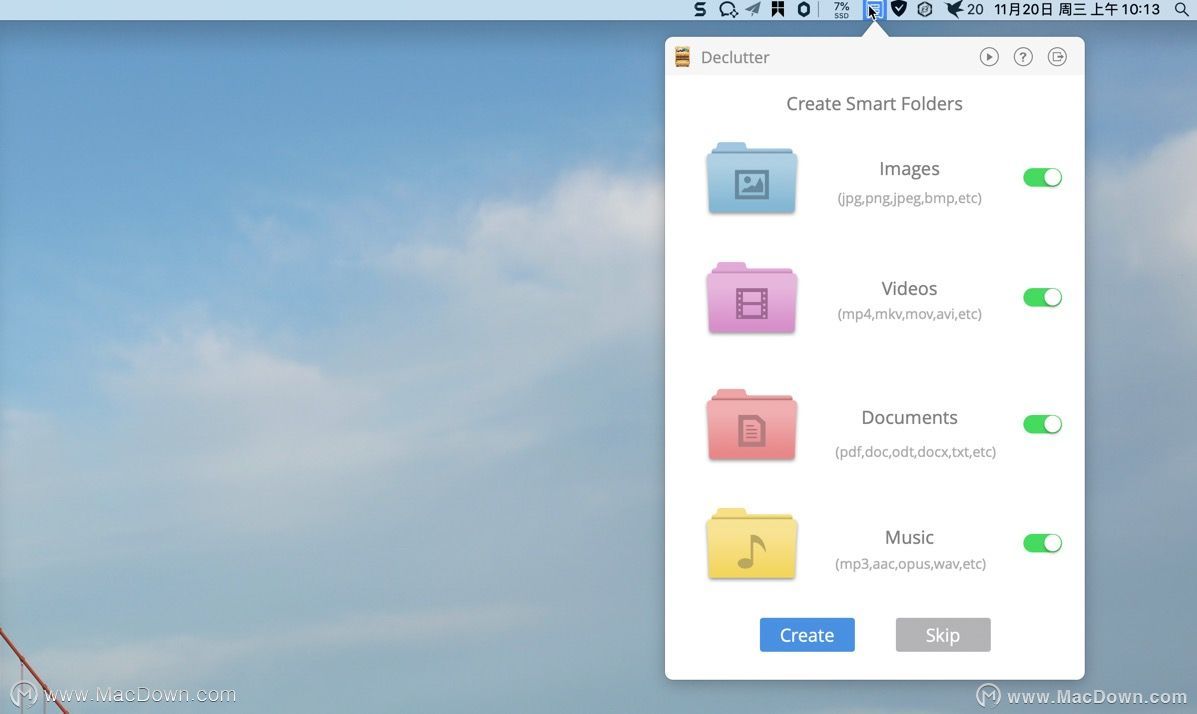The width and height of the screenshot is (1197, 714).
Task: Click the quit/exit icon in Declutter header
Action: pyautogui.click(x=1057, y=57)
